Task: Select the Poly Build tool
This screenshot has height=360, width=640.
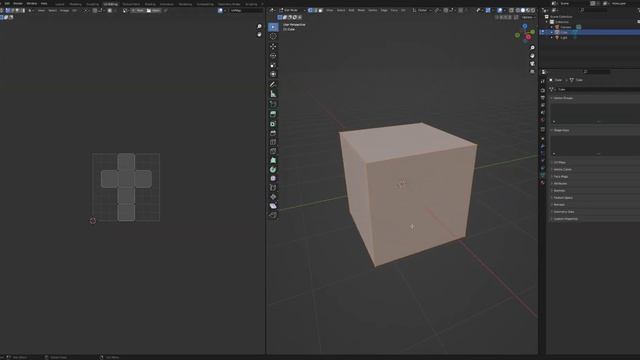Action: (273, 160)
